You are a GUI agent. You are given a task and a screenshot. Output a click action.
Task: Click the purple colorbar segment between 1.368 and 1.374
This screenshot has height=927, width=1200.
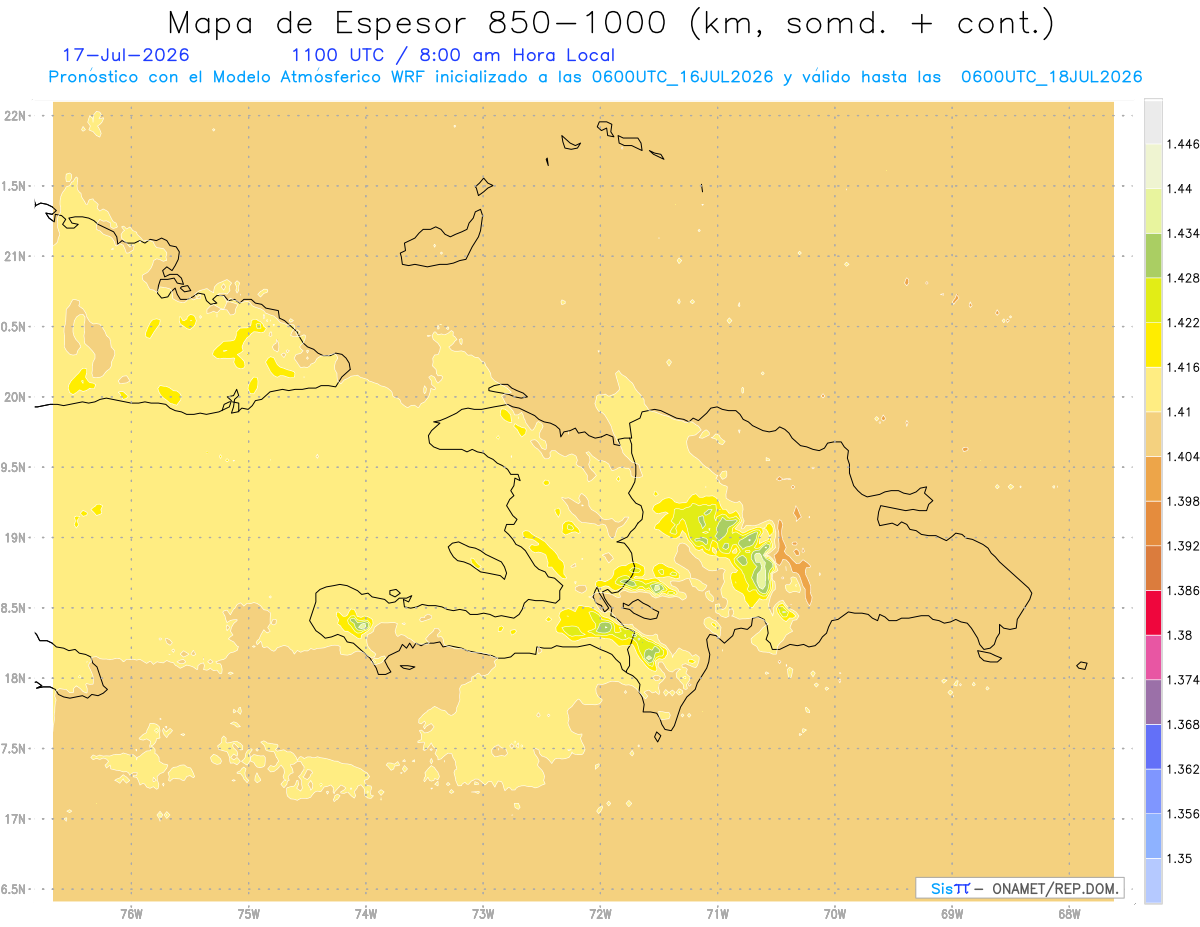[1153, 702]
